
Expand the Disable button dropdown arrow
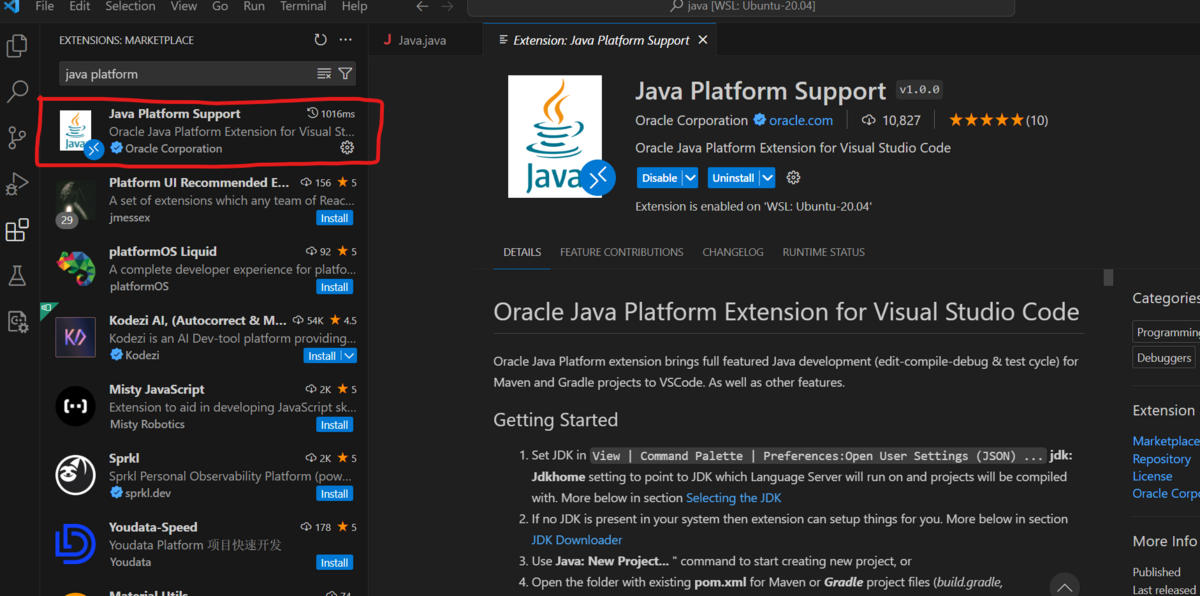point(690,178)
